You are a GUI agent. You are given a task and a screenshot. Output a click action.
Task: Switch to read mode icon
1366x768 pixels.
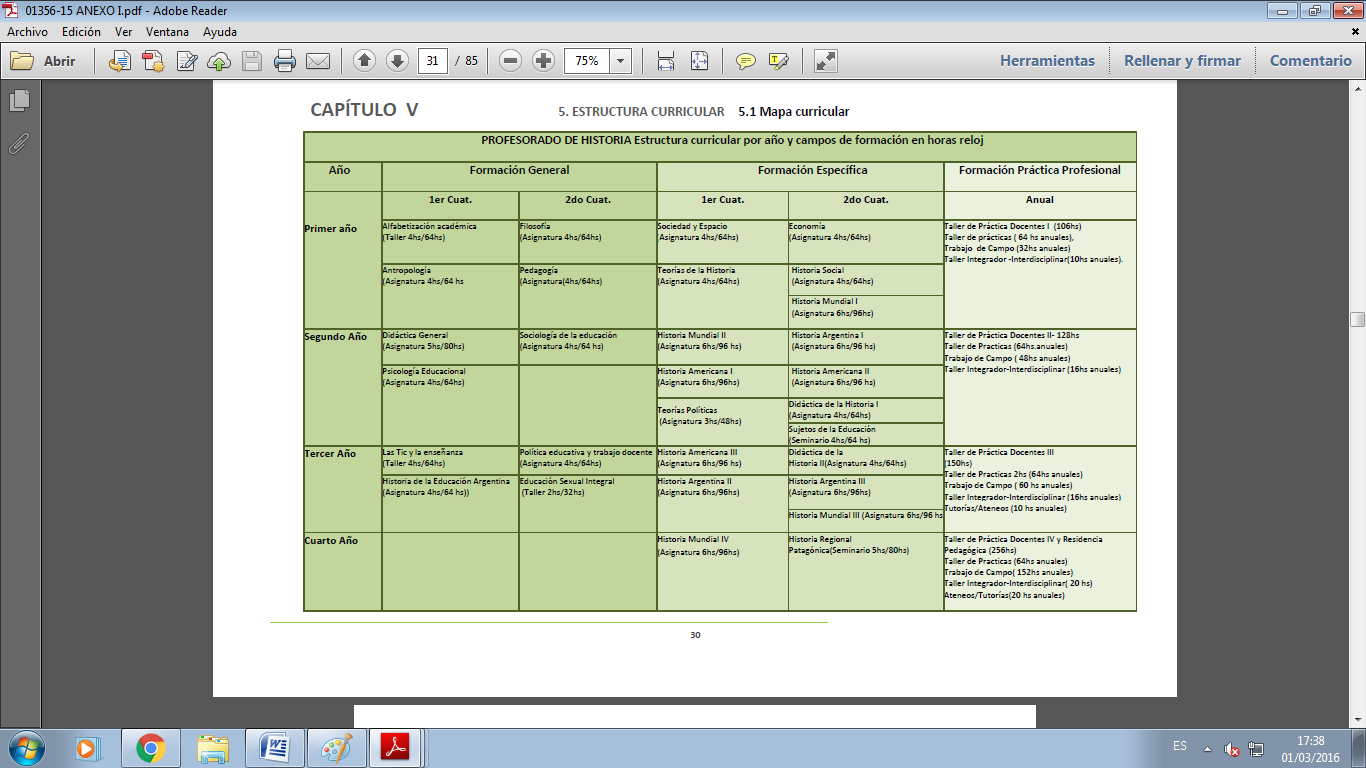(826, 61)
